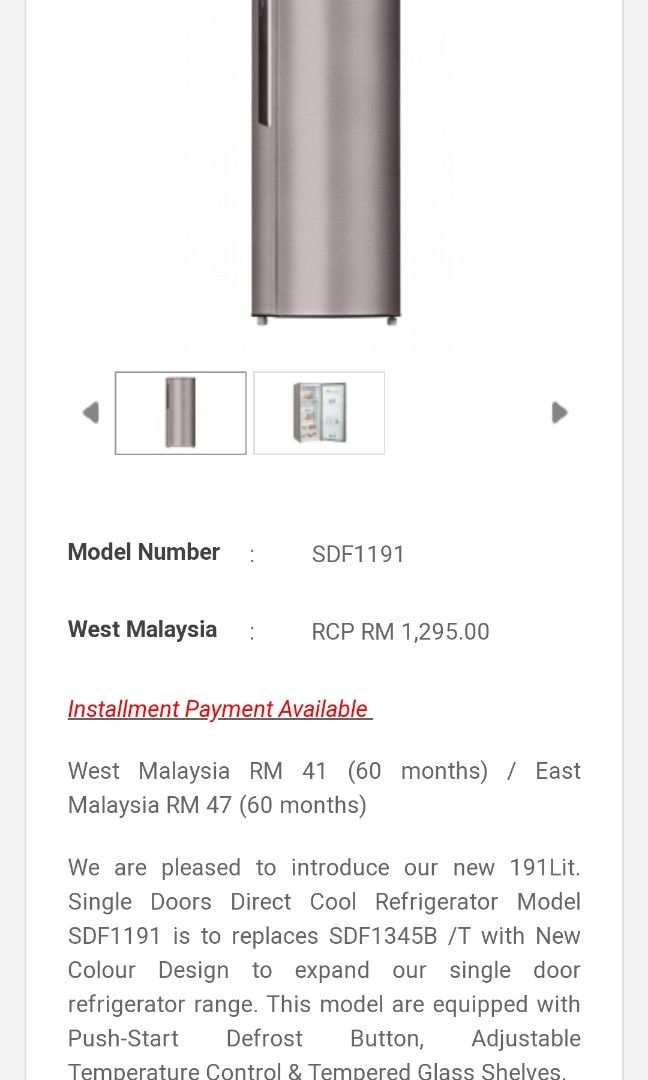Image resolution: width=648 pixels, height=1080 pixels.
Task: Click the price RCP RM 1,295.00
Action: pos(400,631)
